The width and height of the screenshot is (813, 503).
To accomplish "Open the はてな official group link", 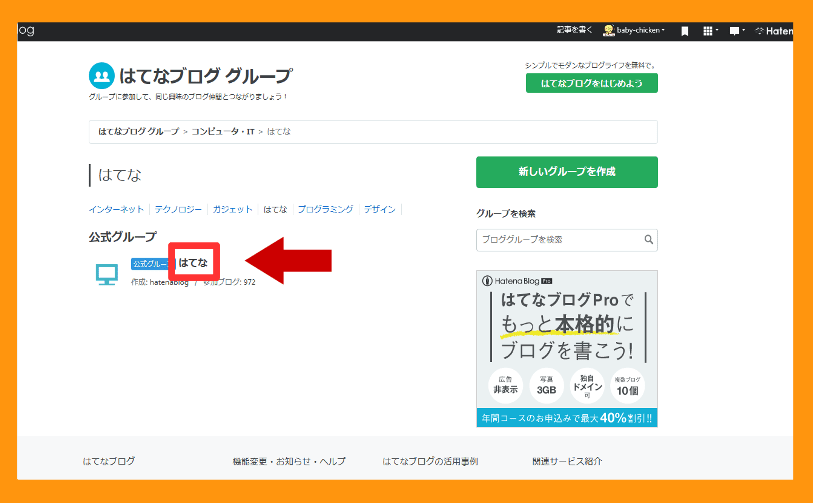I will 193,263.
